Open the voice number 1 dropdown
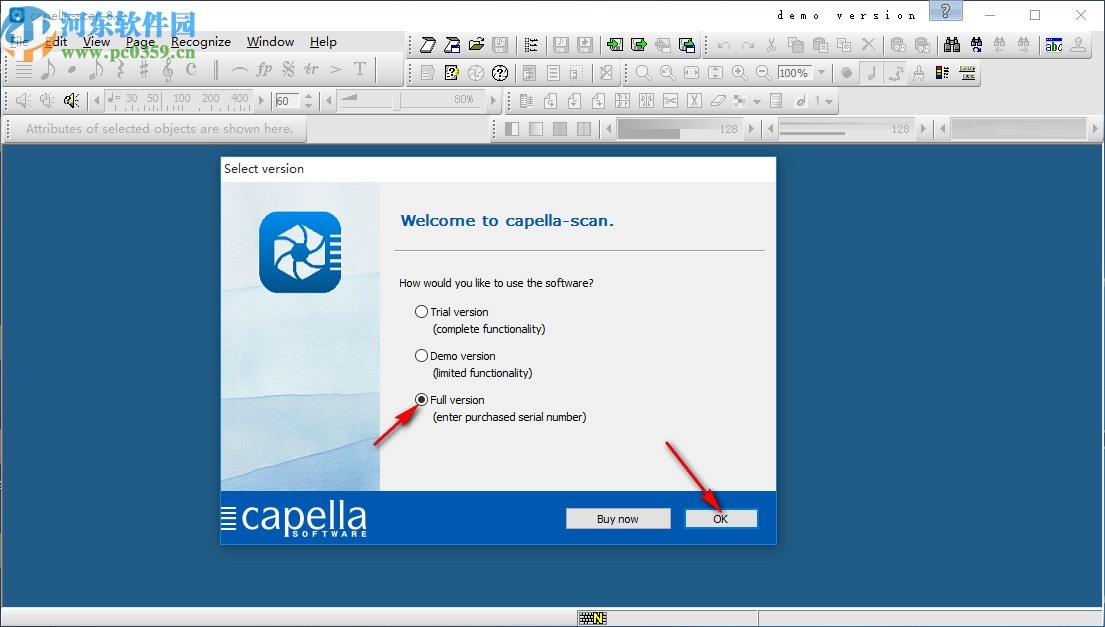The height and width of the screenshot is (627, 1105). pos(829,101)
